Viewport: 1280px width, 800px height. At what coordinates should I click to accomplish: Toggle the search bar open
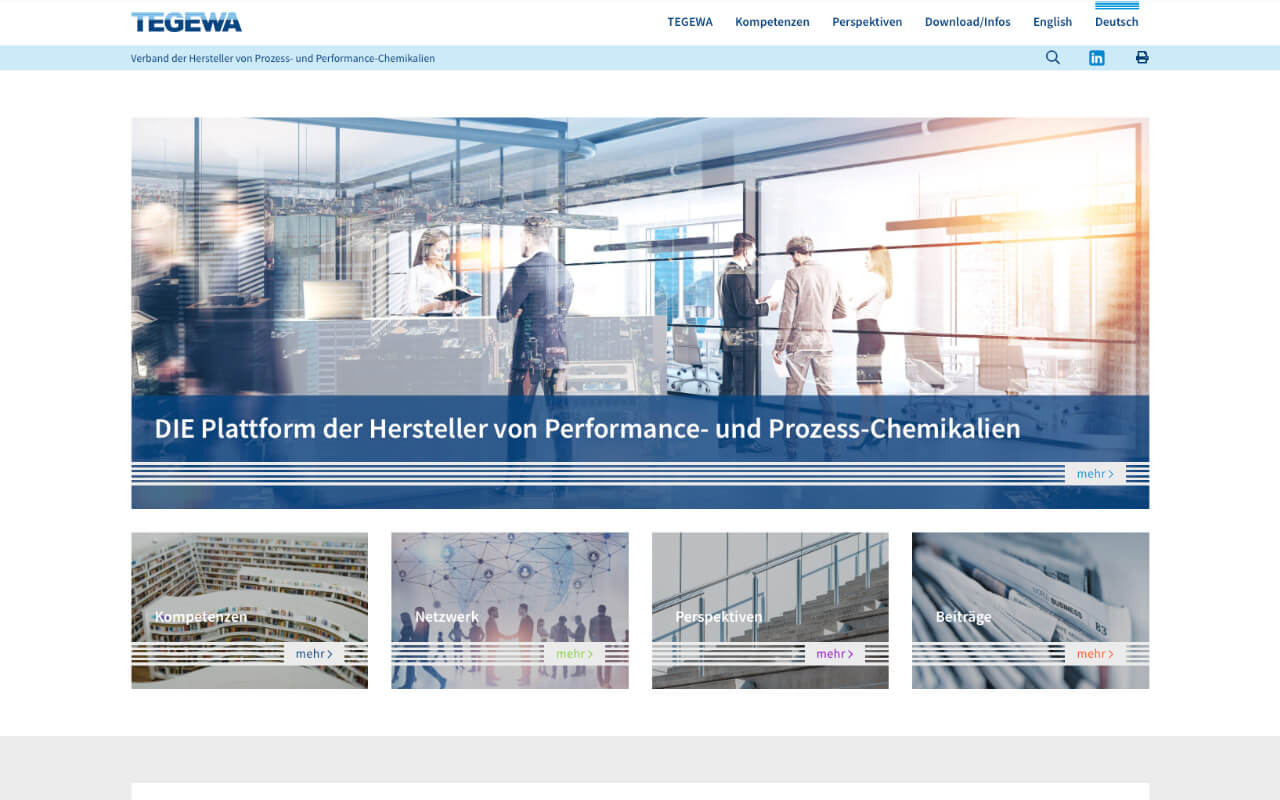coord(1052,57)
